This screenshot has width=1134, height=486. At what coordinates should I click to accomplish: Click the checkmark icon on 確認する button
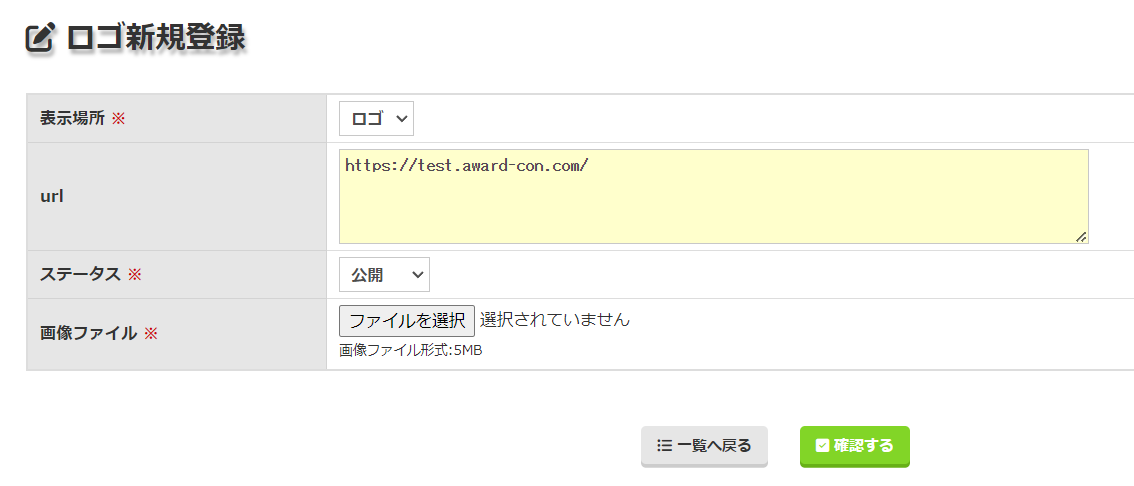click(x=822, y=446)
